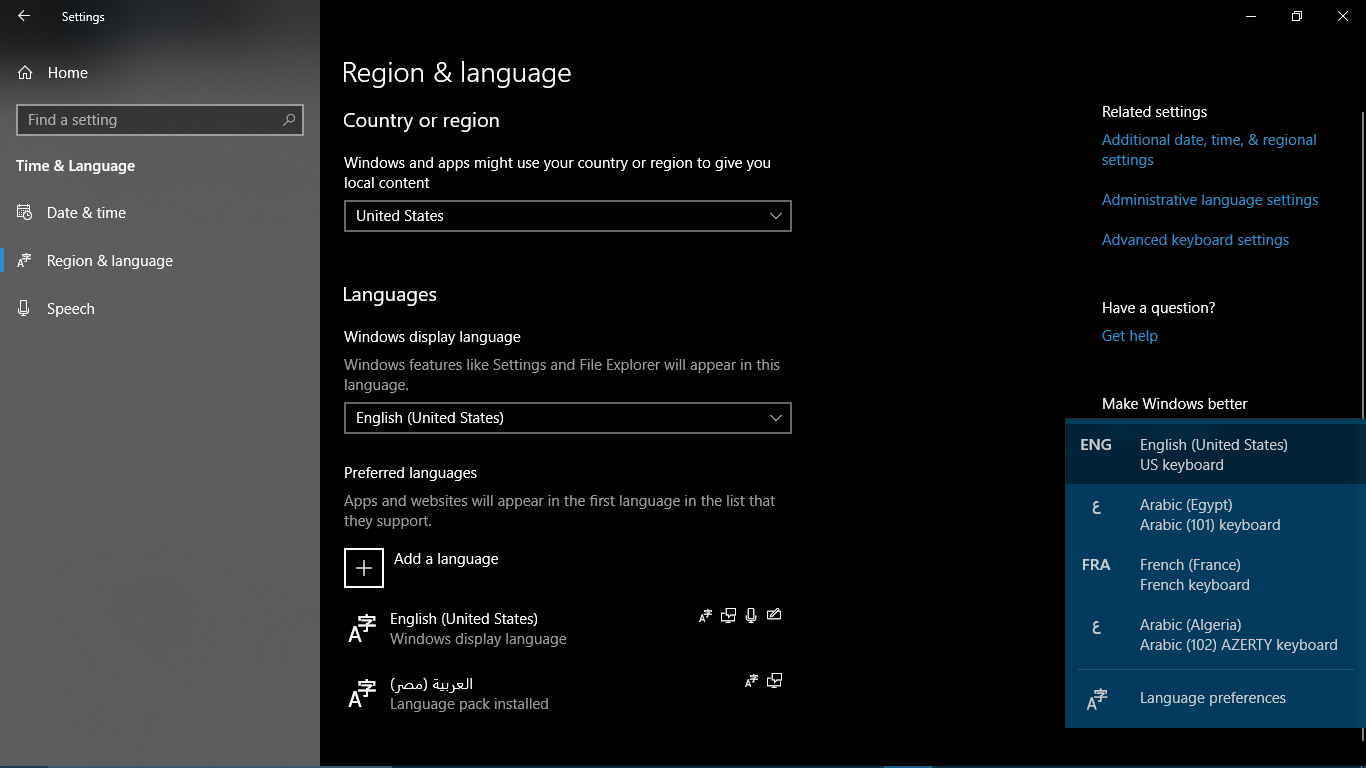Click the Region & language sidebar icon
The width and height of the screenshot is (1366, 768).
click(25, 261)
